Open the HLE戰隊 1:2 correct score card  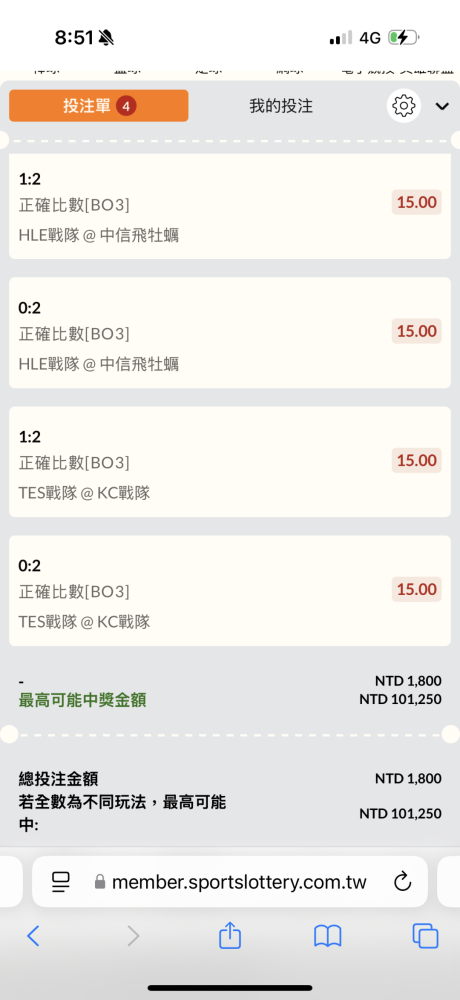[x=230, y=206]
